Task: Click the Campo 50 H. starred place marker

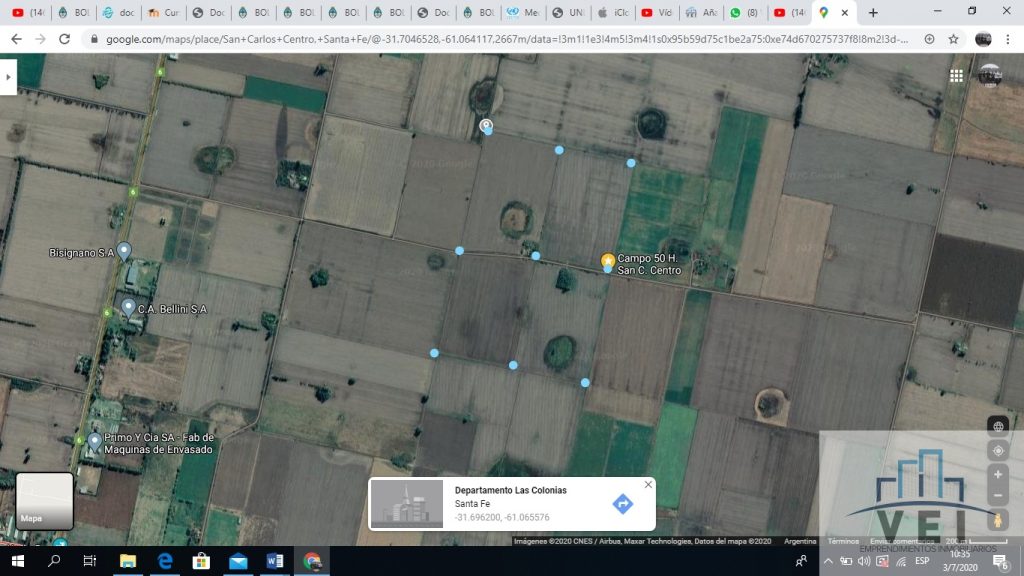Action: click(608, 261)
